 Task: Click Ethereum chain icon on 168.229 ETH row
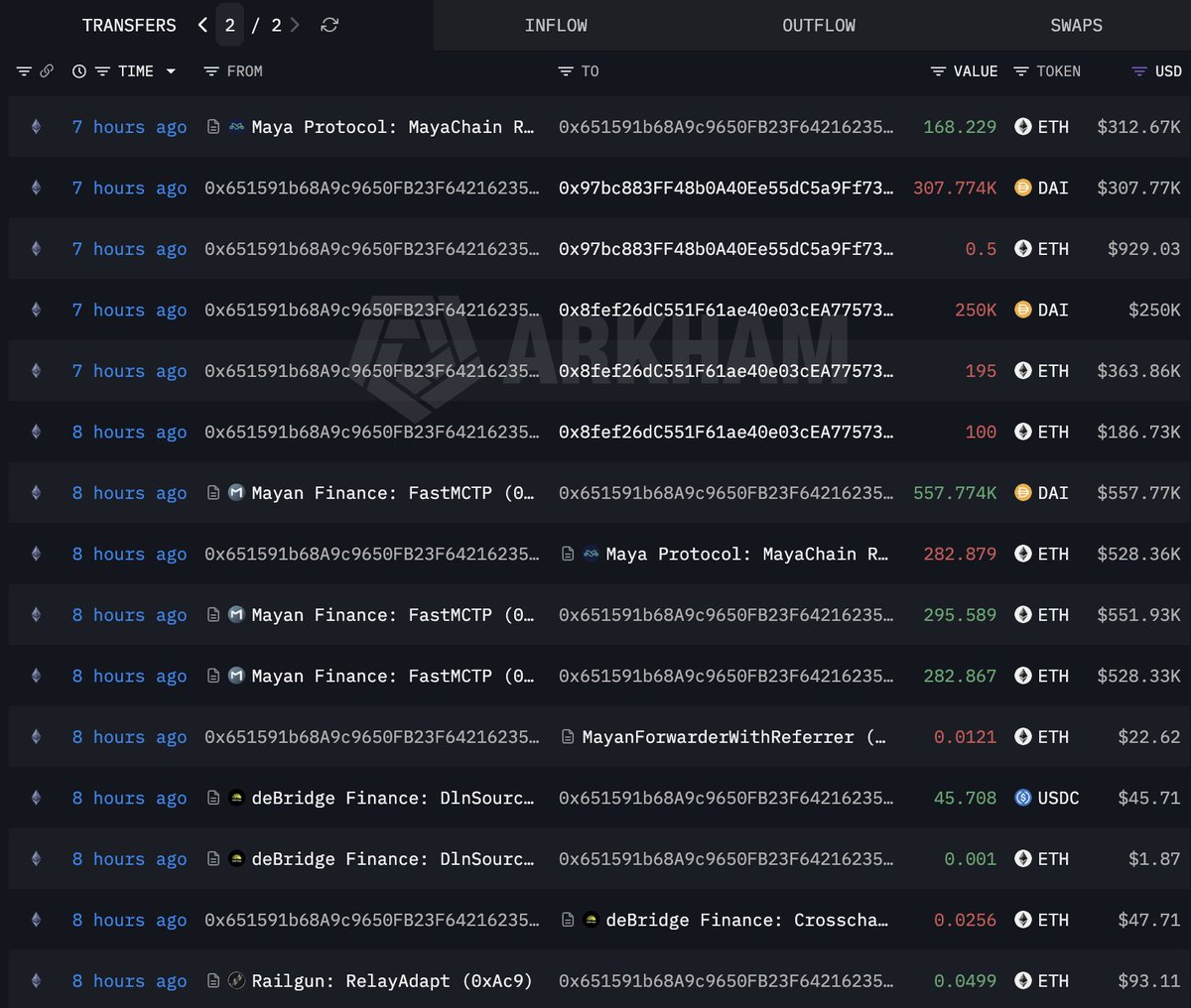[36, 127]
